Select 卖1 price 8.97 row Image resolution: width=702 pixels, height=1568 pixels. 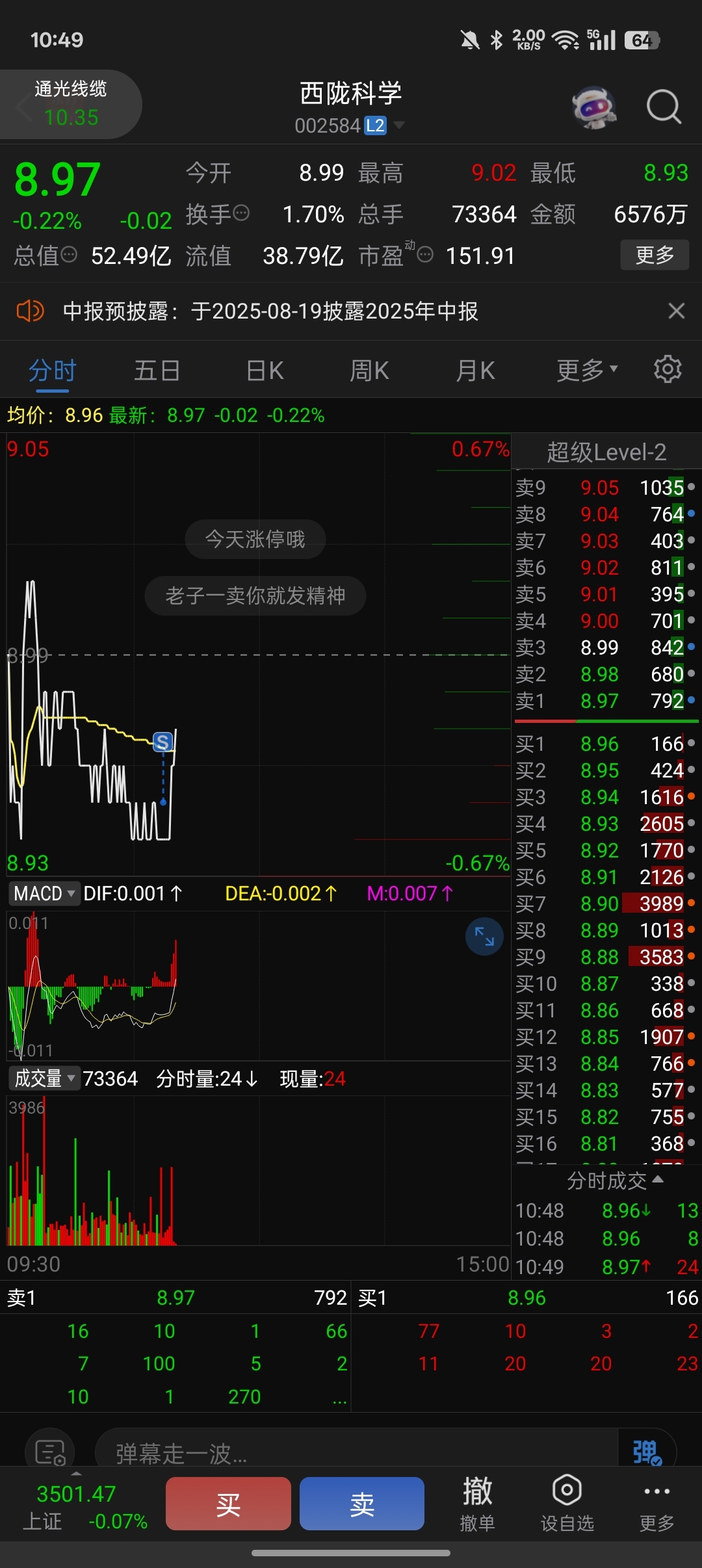coord(606,701)
